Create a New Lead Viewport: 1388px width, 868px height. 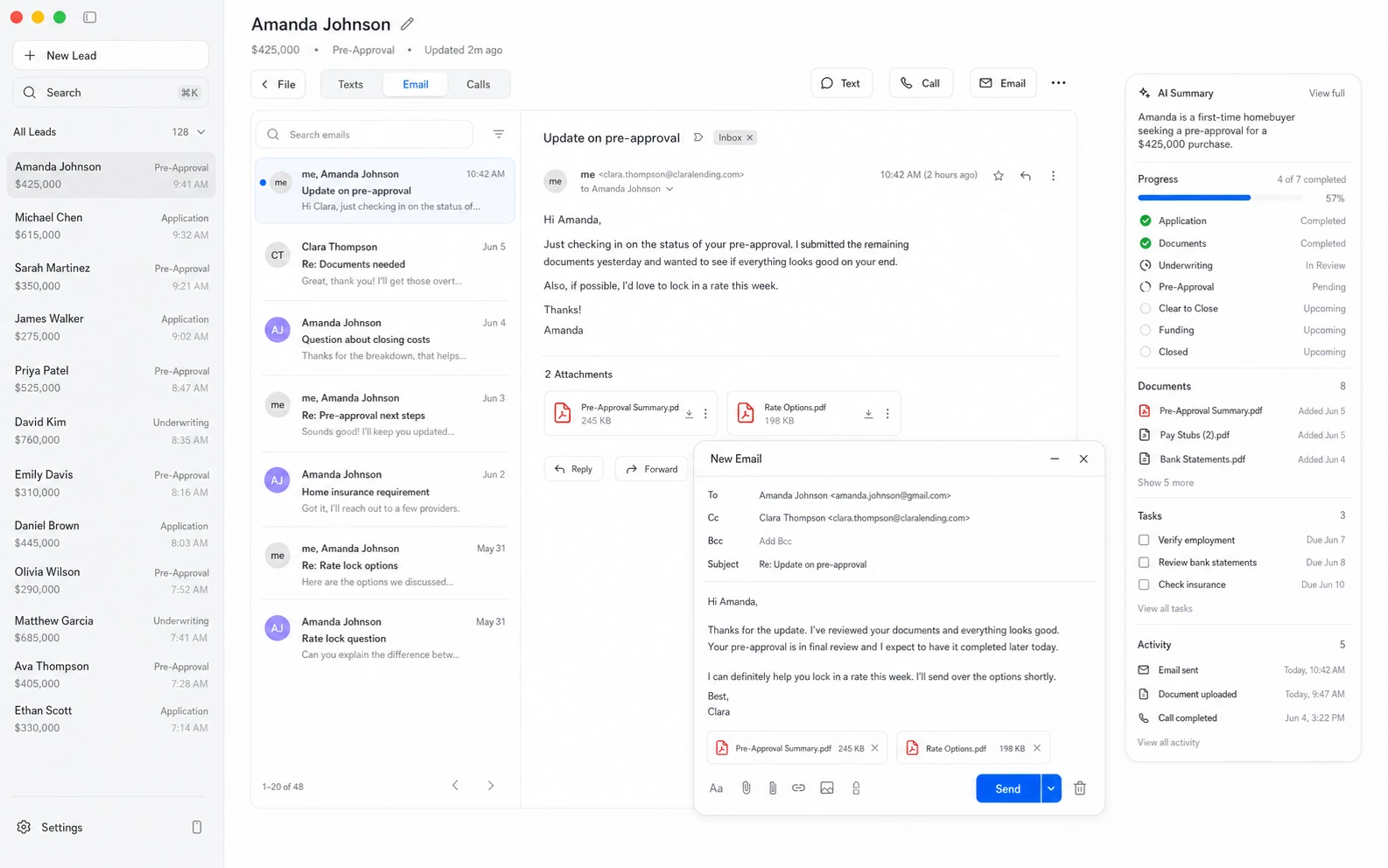(x=110, y=55)
